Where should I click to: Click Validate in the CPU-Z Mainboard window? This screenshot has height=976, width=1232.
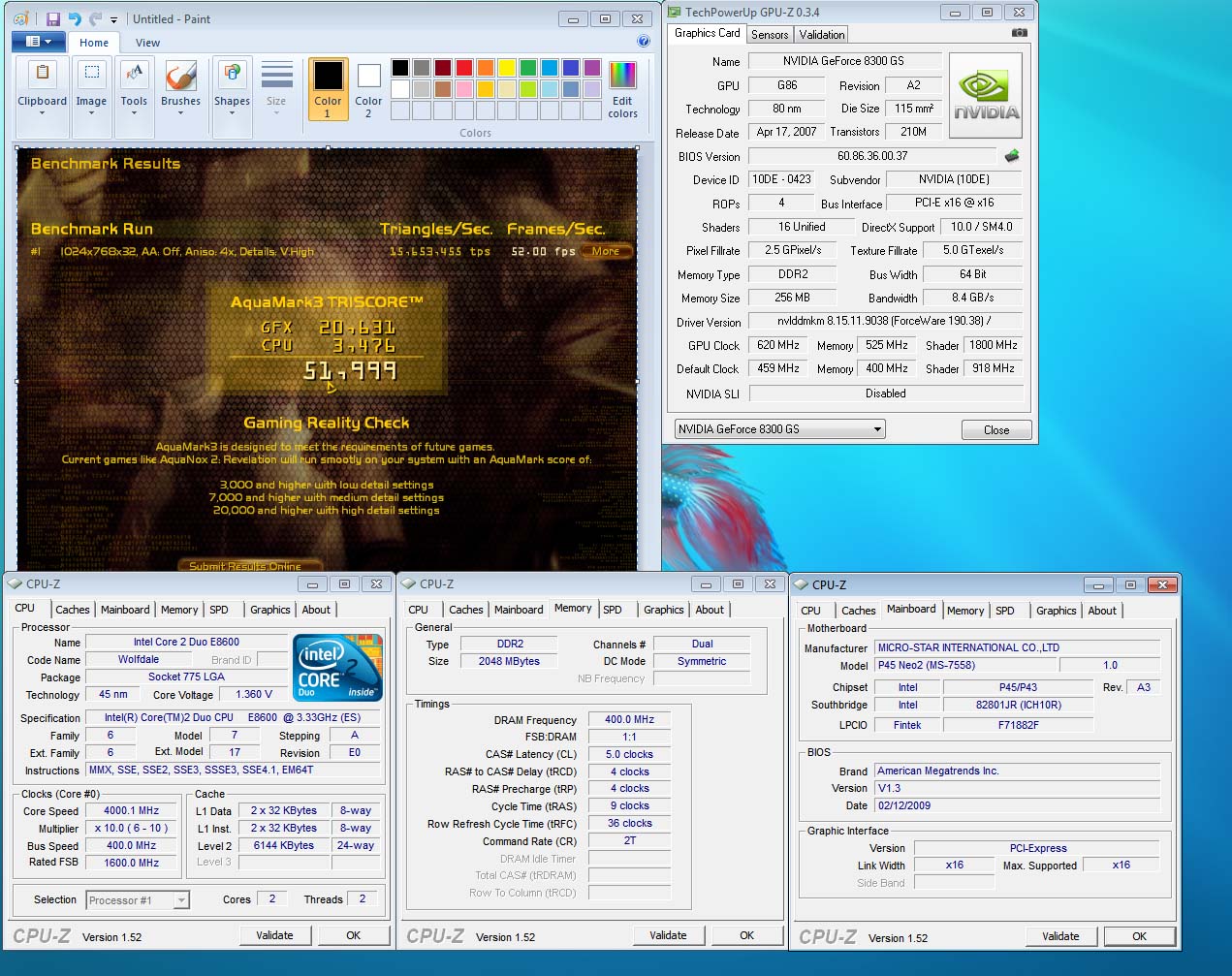1060,936
